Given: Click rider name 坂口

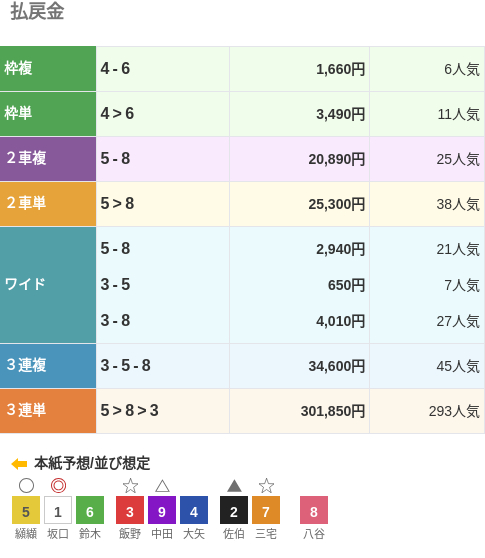Looking at the screenshot, I should coord(58,534).
